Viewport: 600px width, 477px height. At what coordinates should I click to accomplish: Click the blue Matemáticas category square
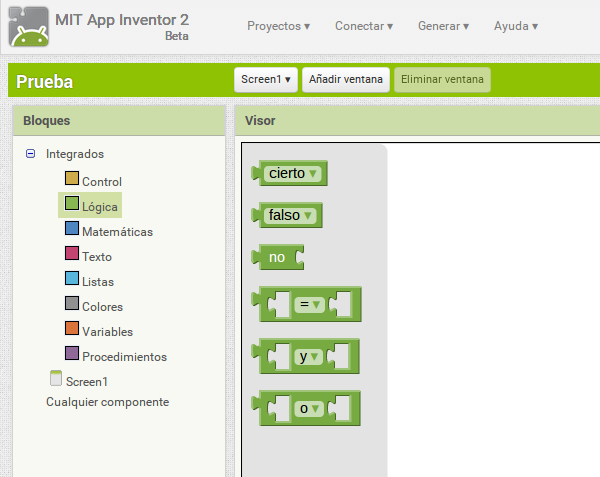(72, 228)
